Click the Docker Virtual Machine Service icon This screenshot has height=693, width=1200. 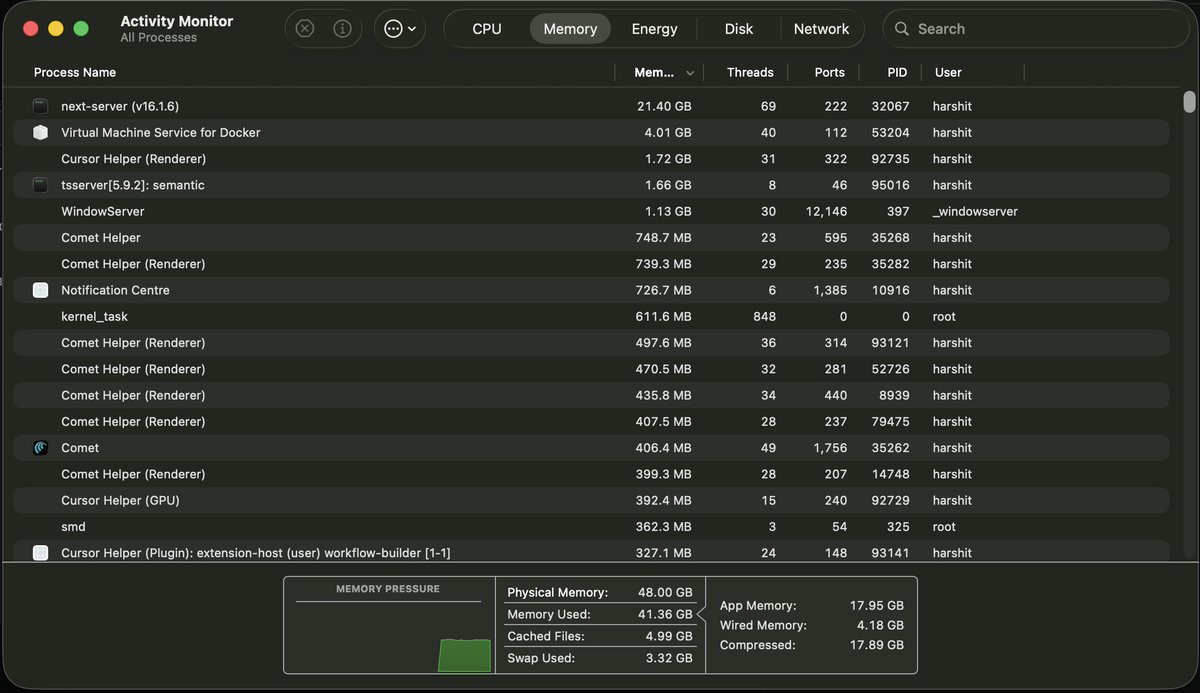point(40,132)
